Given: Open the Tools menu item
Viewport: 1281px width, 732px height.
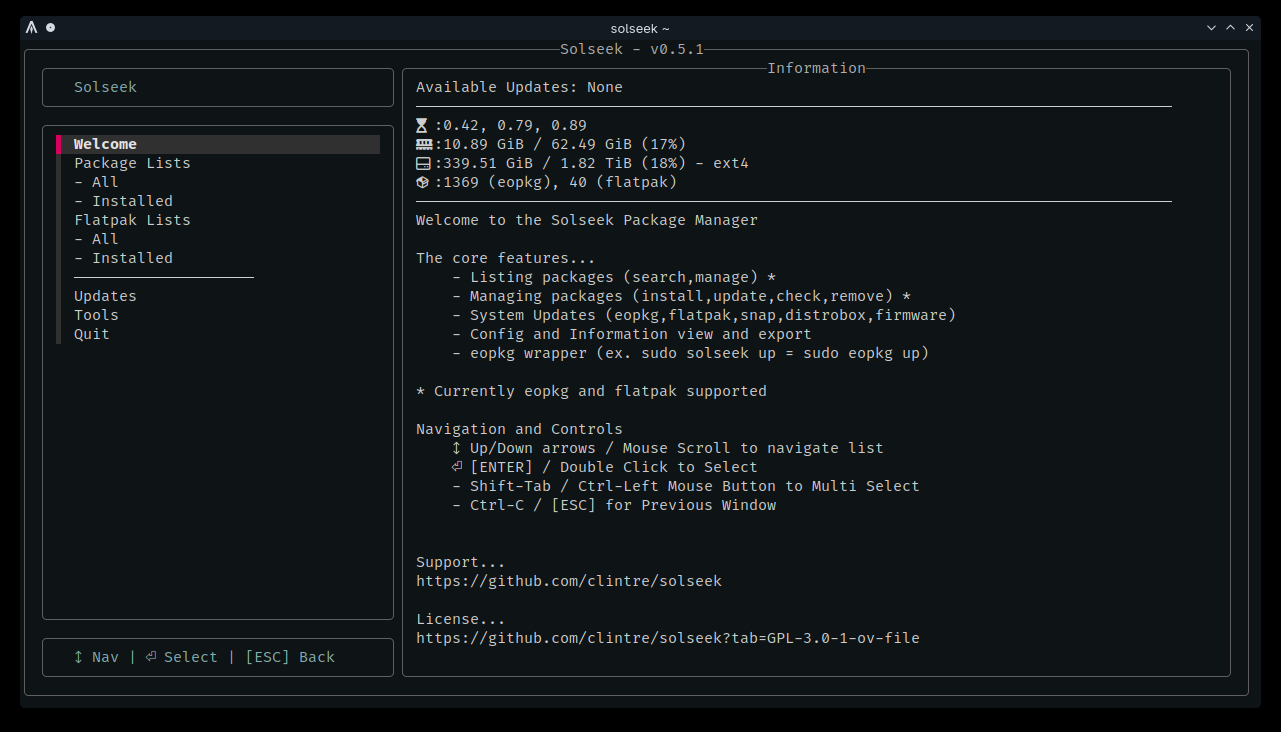Looking at the screenshot, I should 96,315.
